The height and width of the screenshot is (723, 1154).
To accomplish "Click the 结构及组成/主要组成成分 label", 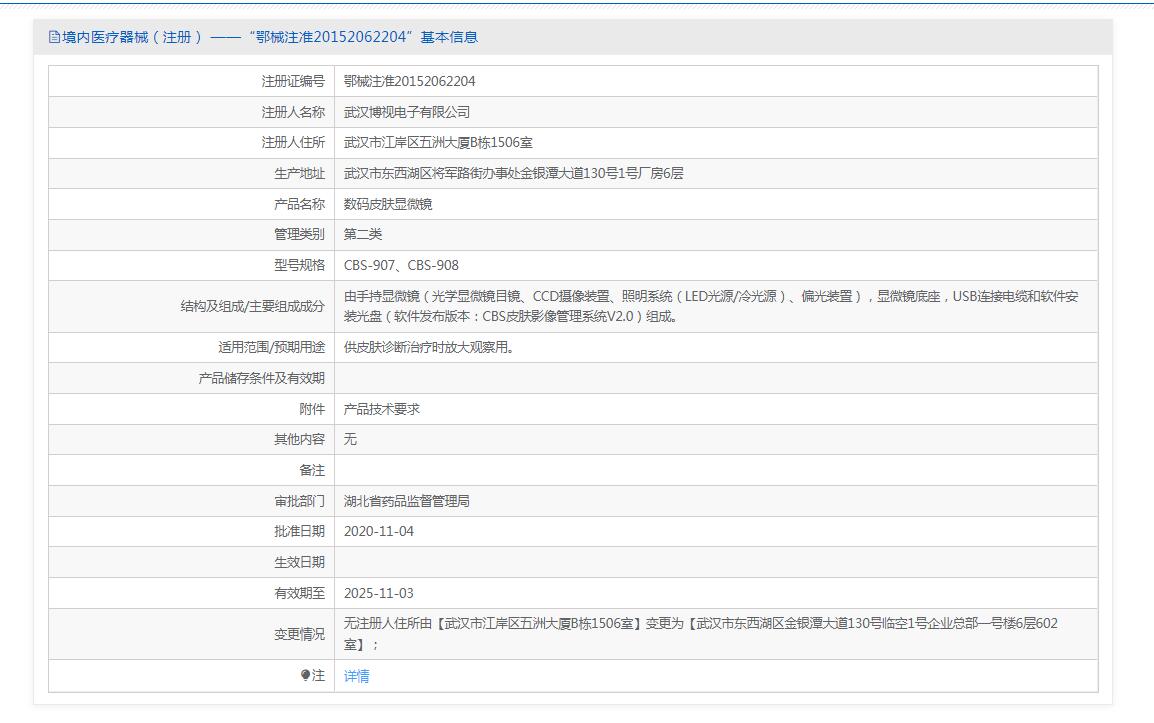I will tap(252, 306).
